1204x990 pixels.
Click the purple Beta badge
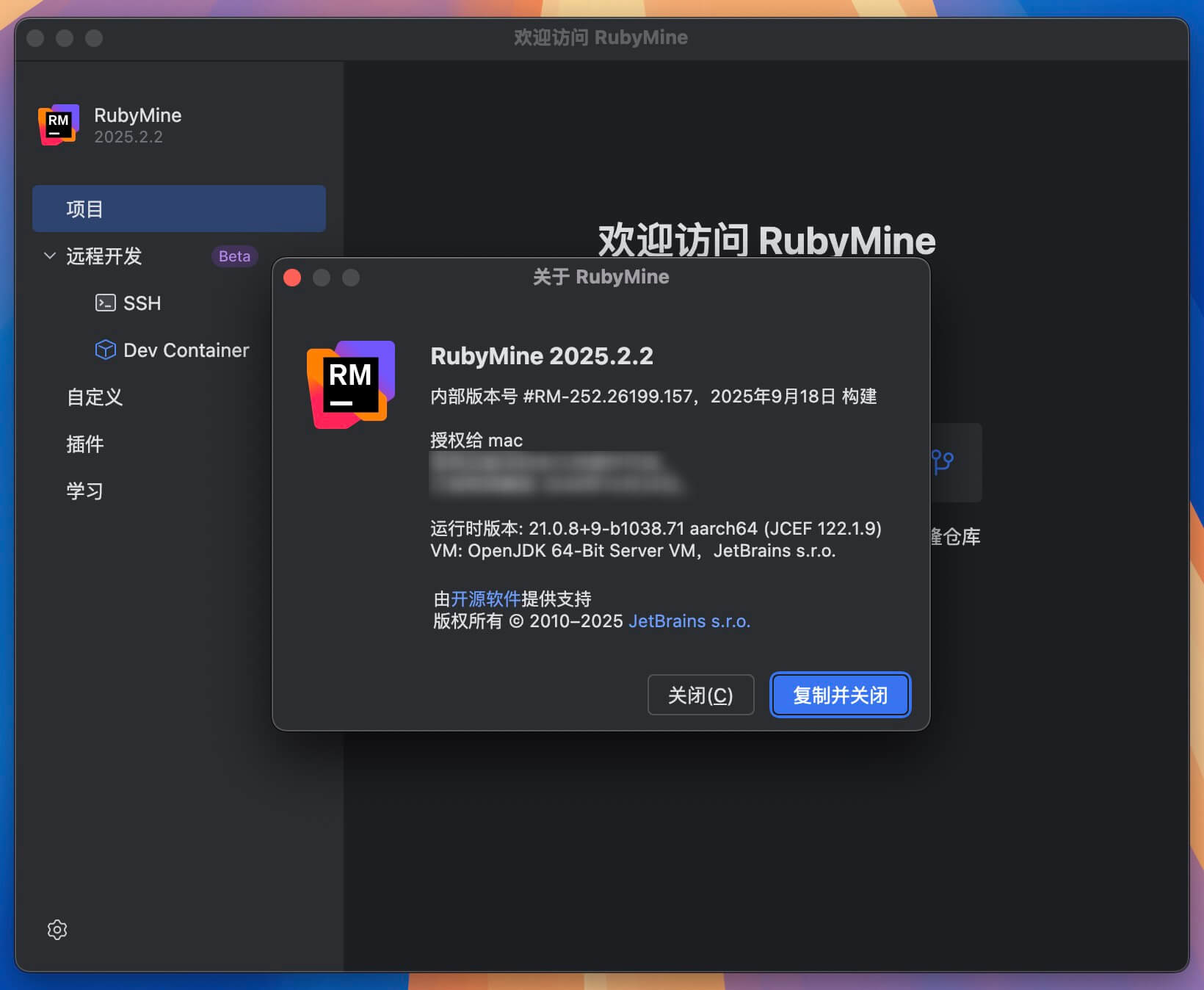[234, 256]
